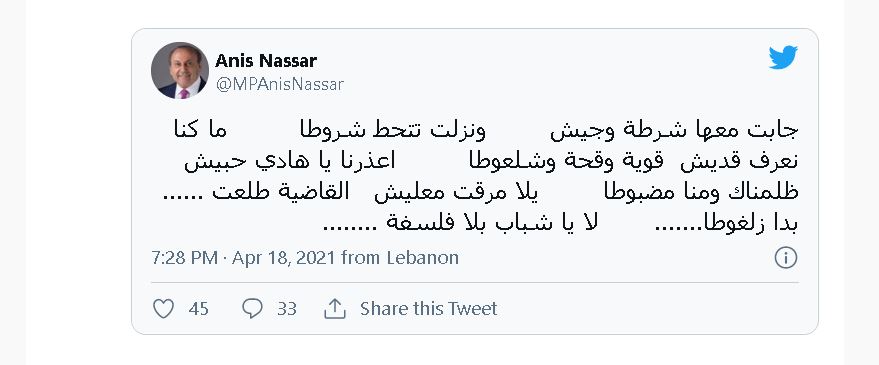Open the Twitter info circle icon
This screenshot has width=879, height=365.
785,258
